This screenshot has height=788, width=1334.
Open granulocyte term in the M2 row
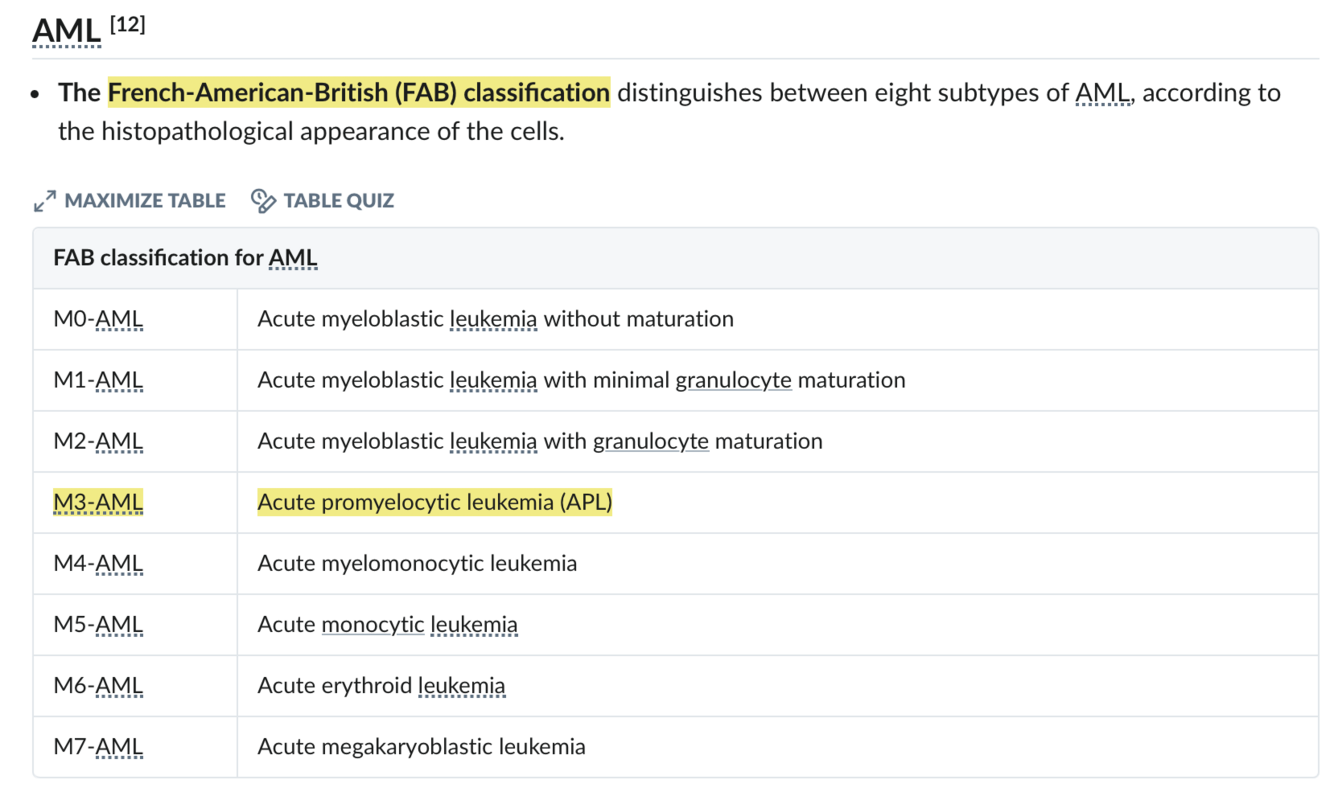point(651,441)
